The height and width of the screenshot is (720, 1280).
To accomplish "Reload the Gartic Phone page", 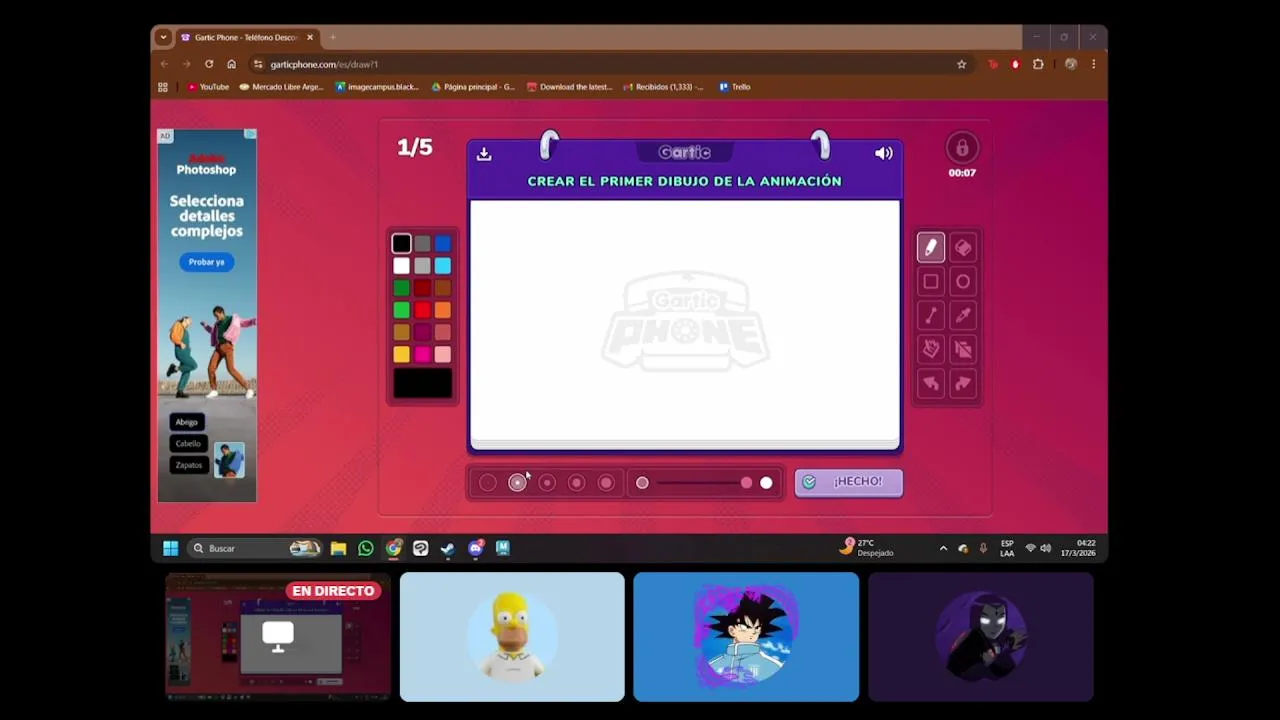I will [209, 64].
